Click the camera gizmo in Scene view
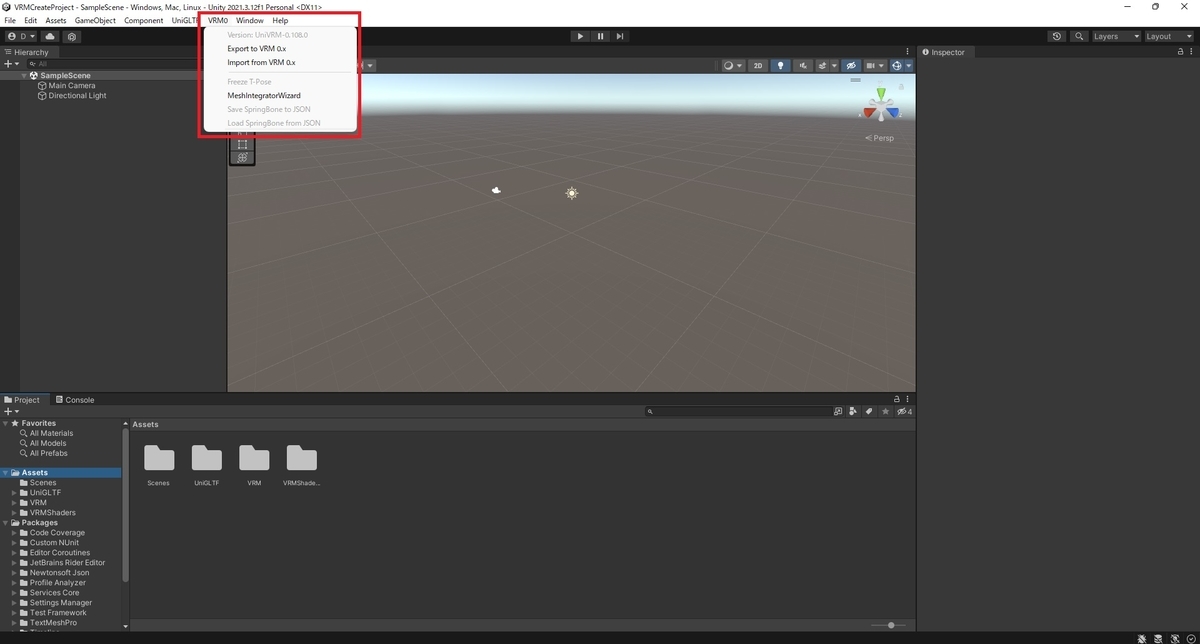Viewport: 1200px width, 644px height. tap(496, 190)
